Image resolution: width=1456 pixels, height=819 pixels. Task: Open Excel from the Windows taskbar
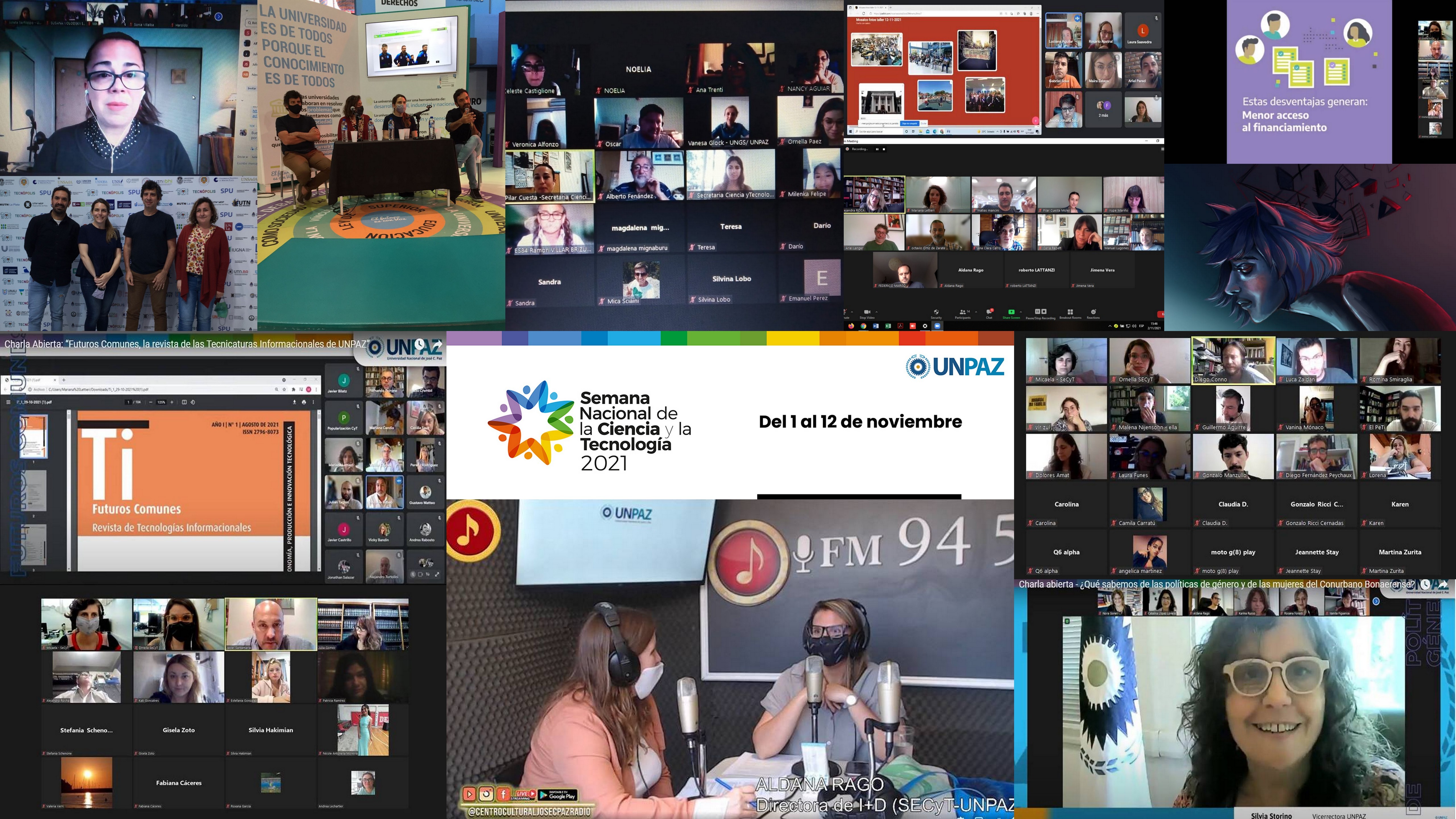pyautogui.click(x=888, y=326)
